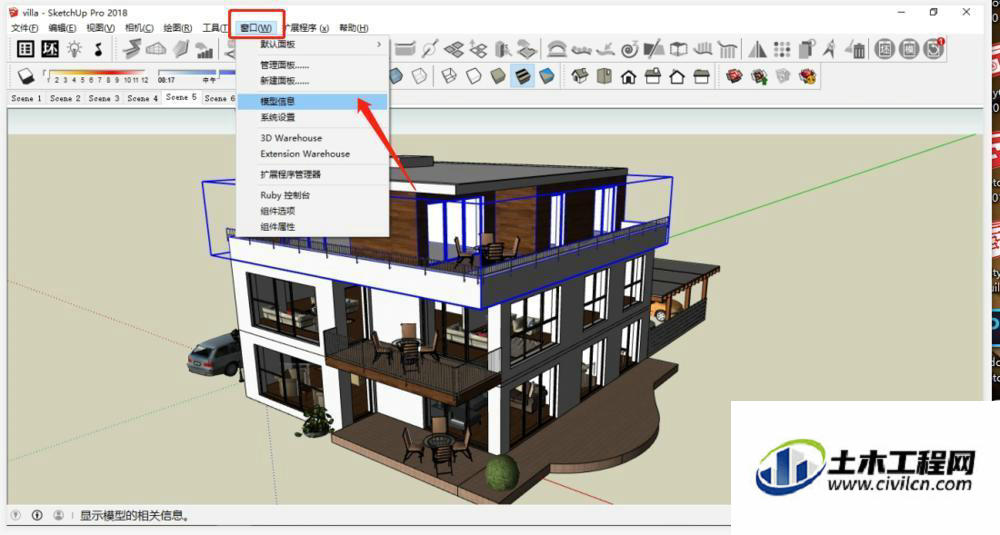The image size is (1000, 535).
Task: Click the circled info icon in status bar
Action: click(37, 515)
